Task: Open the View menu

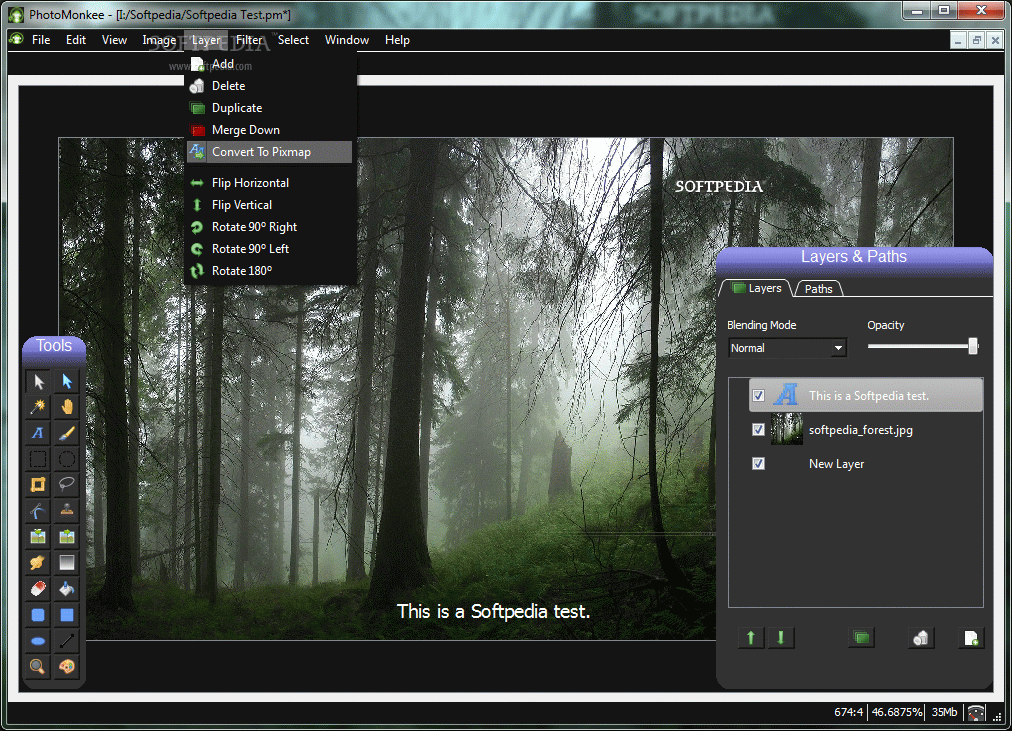Action: 114,40
